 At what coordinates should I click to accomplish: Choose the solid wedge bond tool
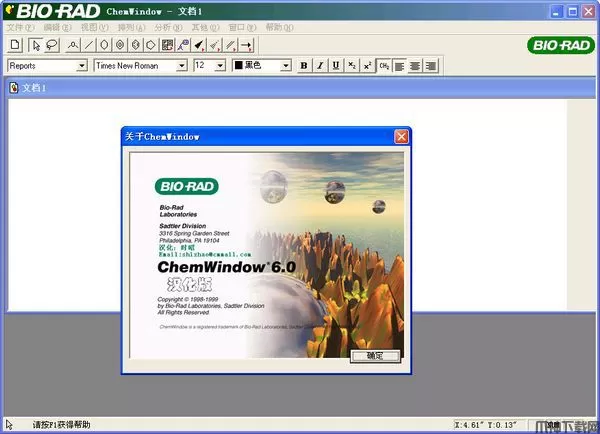pyautogui.click(x=199, y=45)
